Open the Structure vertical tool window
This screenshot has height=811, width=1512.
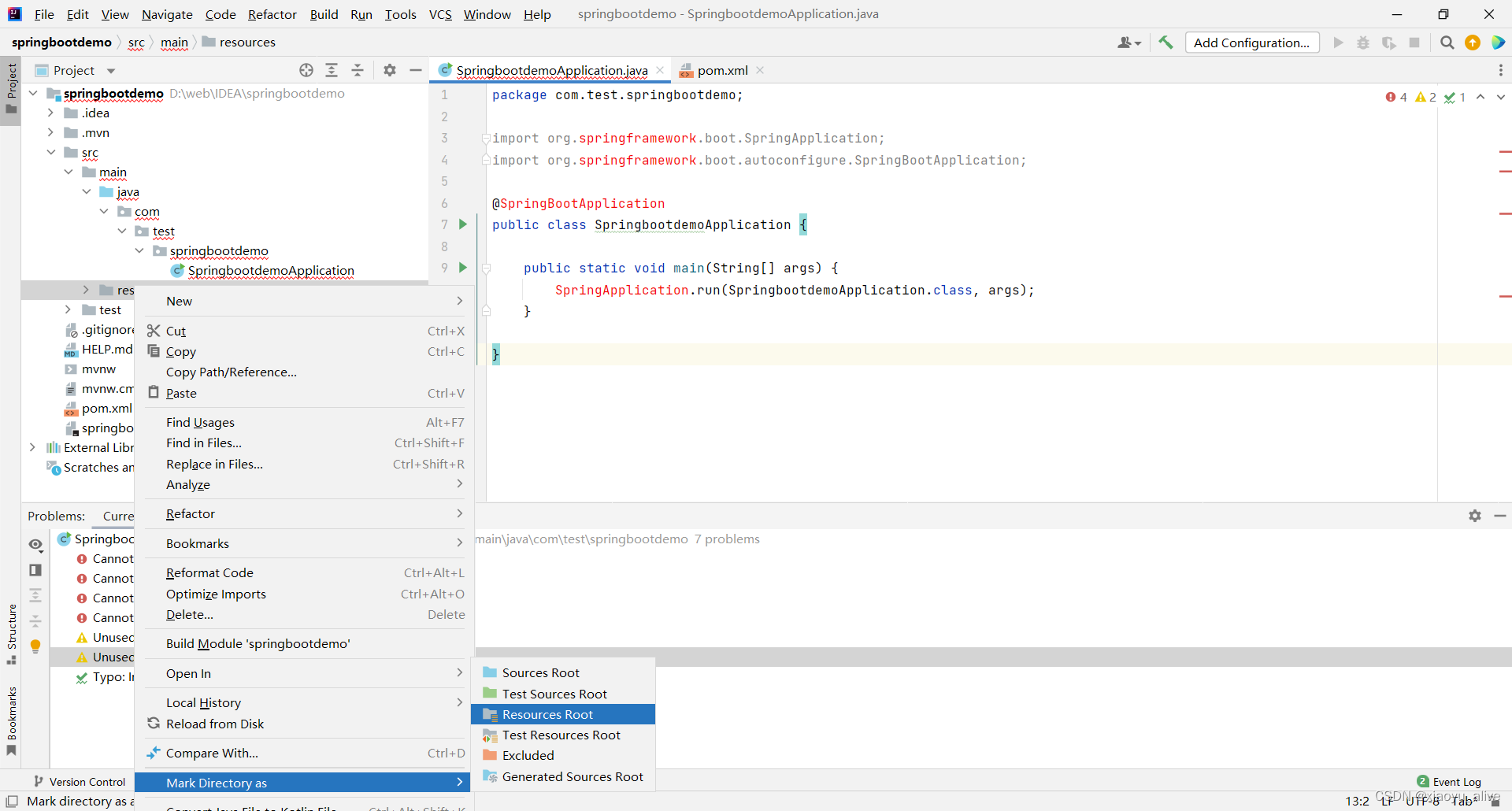click(11, 634)
